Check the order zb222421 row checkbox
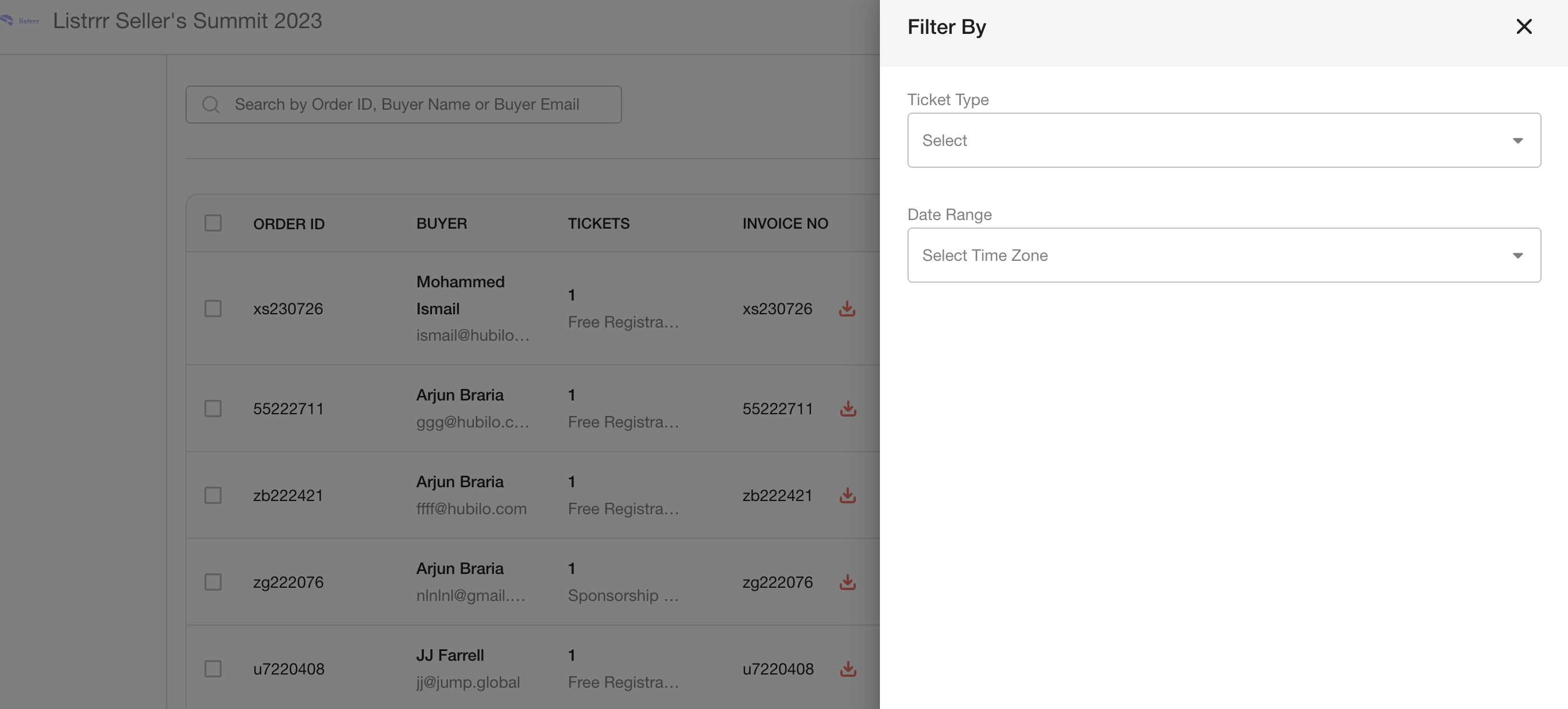Screen dimensions: 1568x709 pyautogui.click(x=213, y=496)
